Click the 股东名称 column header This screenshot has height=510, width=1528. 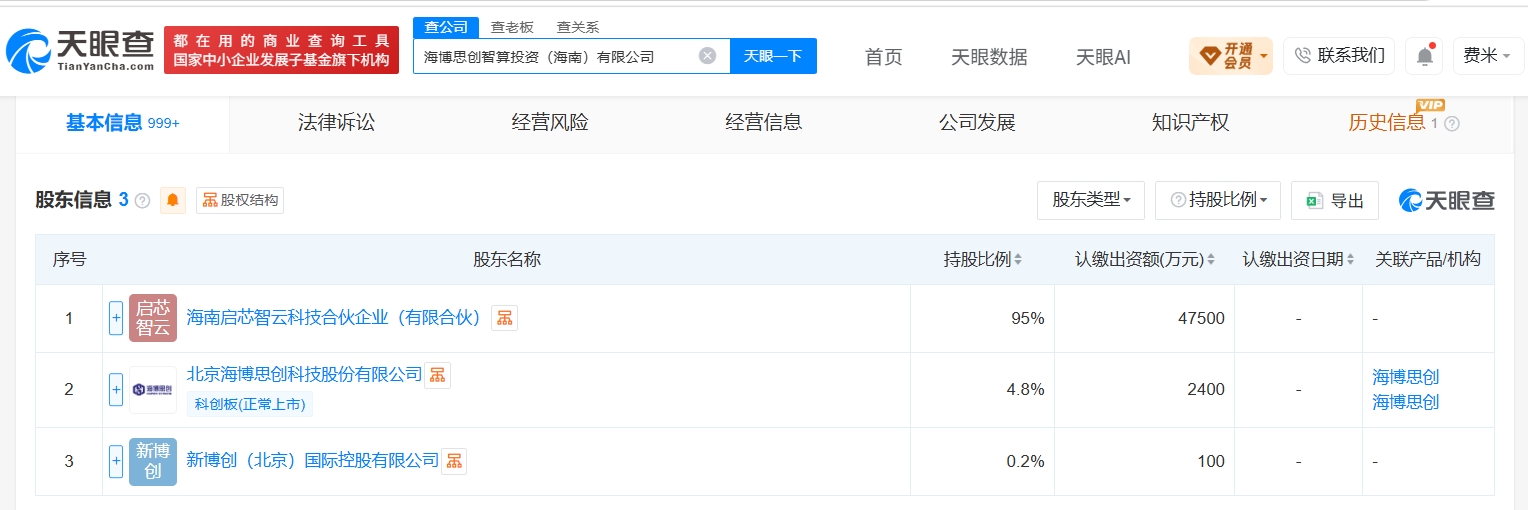pyautogui.click(x=507, y=259)
